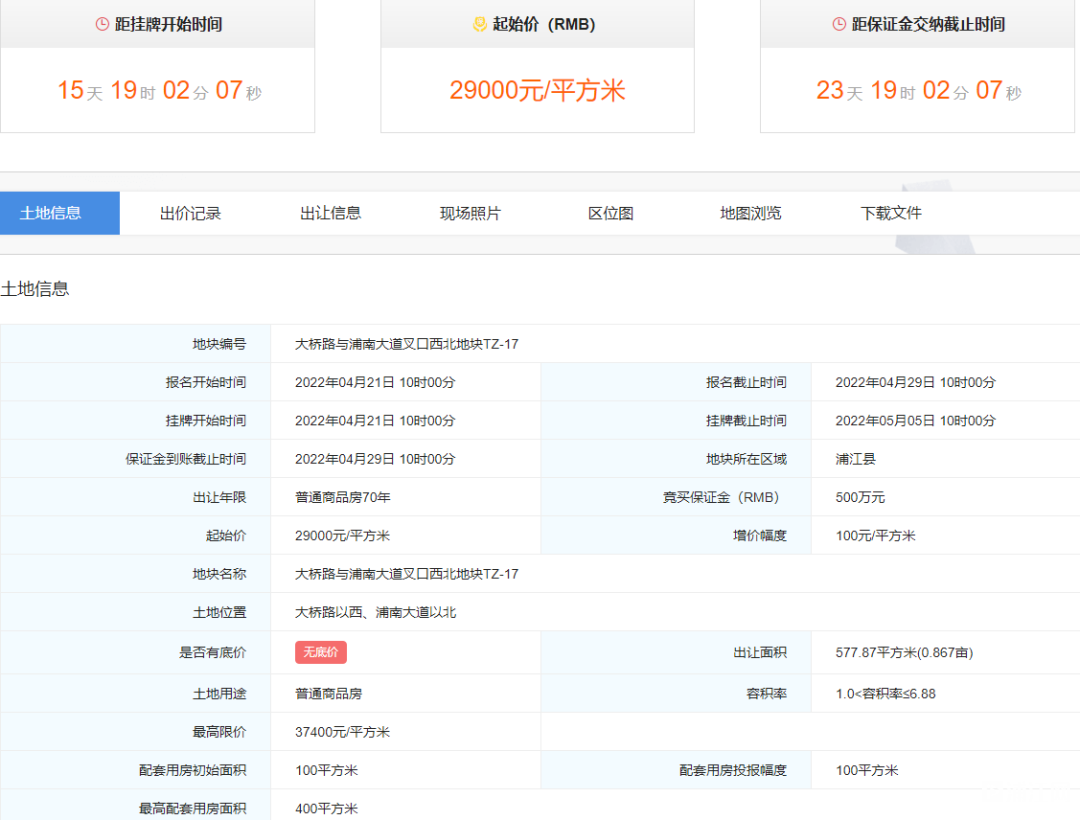Viewport: 1080px width, 820px height.
Task: Click 容积率 value 1.0<容积率≤6.88
Action: 886,694
